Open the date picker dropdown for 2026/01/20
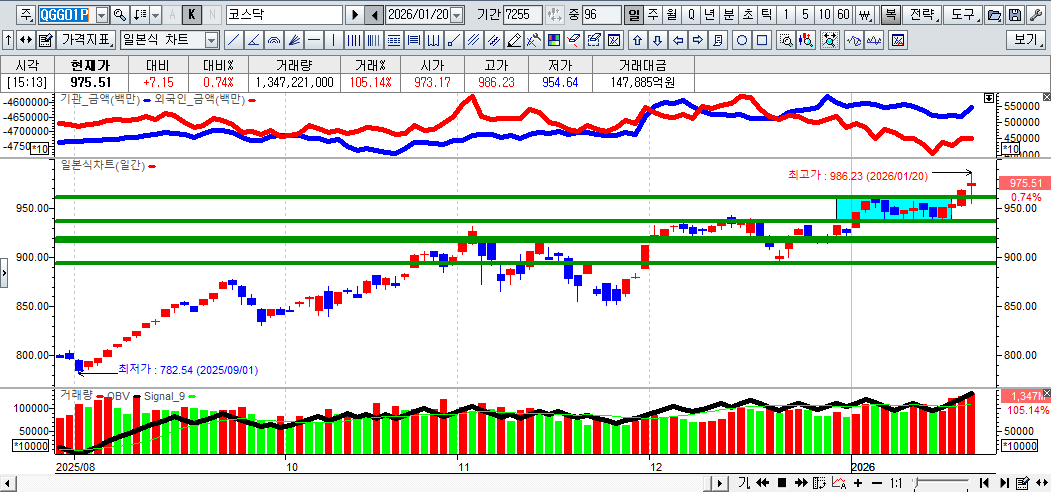1051x492 pixels. (x=457, y=15)
